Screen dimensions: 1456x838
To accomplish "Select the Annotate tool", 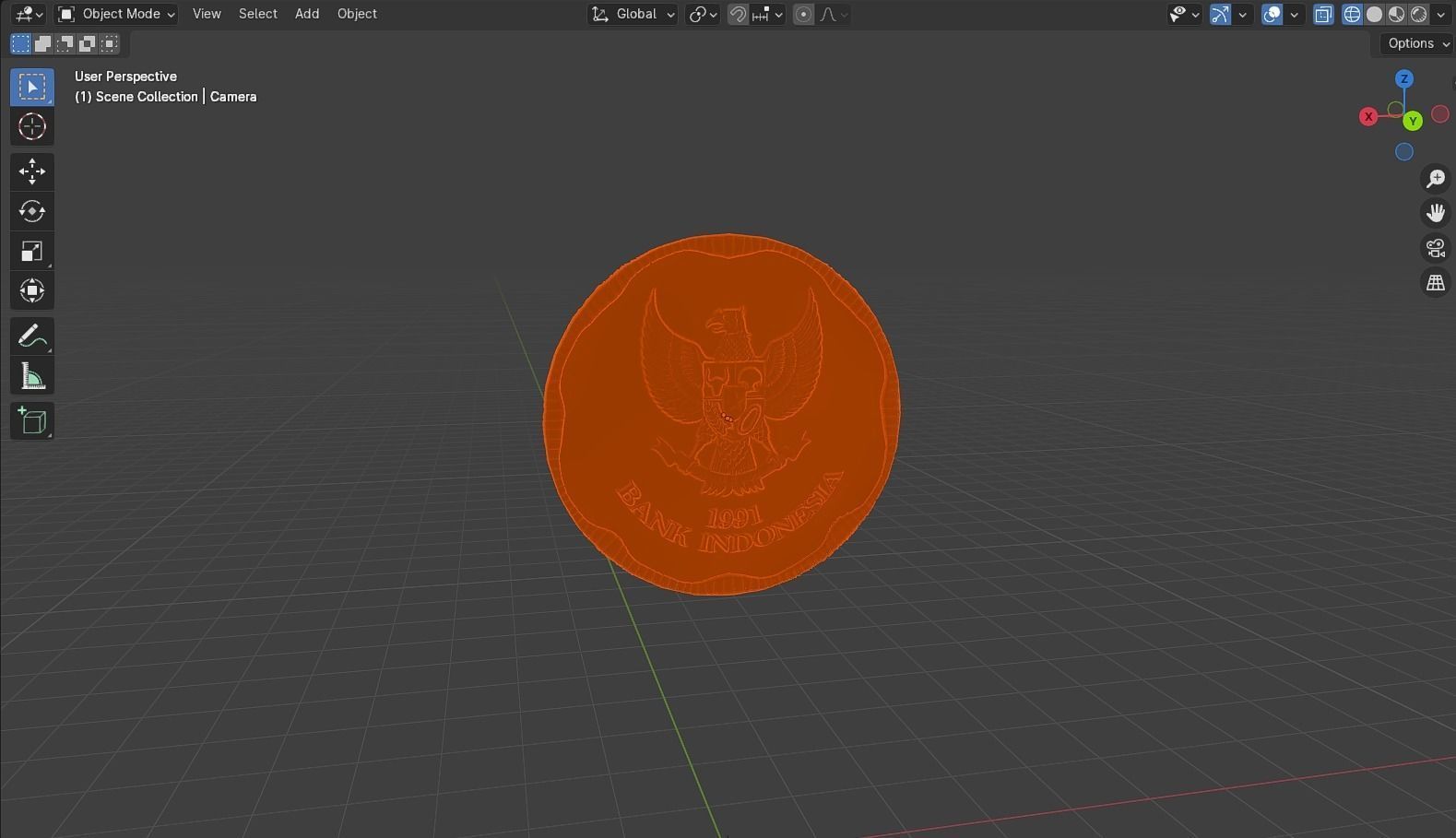I will [32, 336].
